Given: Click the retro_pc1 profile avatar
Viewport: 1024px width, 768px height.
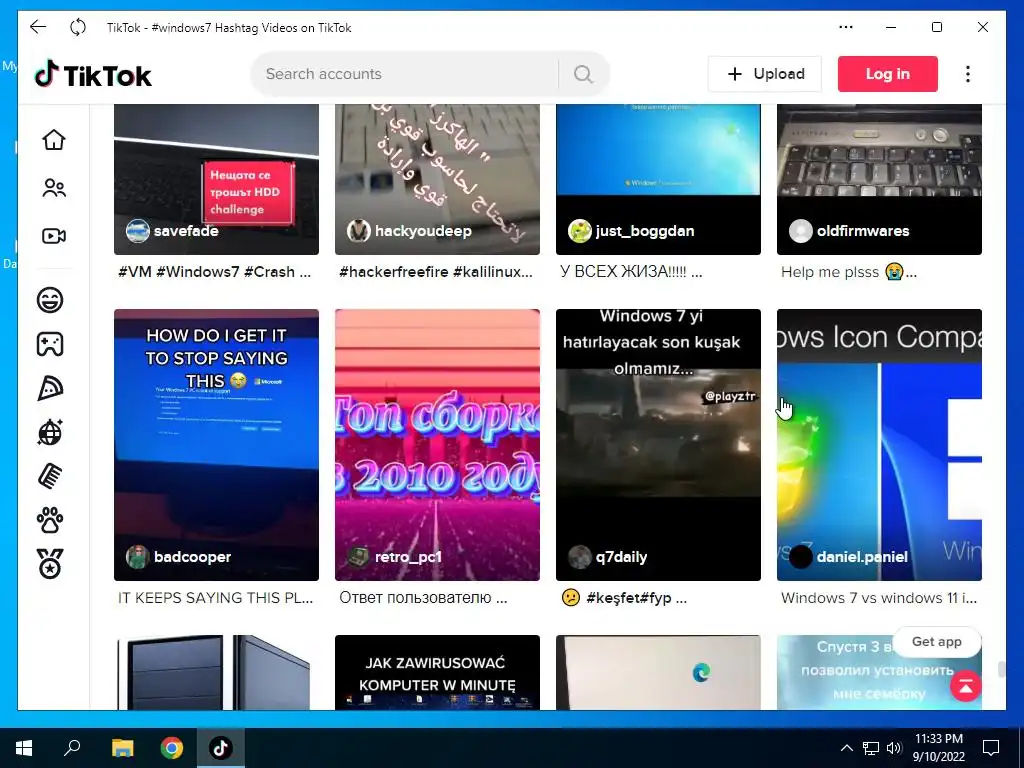Looking at the screenshot, I should [x=359, y=556].
